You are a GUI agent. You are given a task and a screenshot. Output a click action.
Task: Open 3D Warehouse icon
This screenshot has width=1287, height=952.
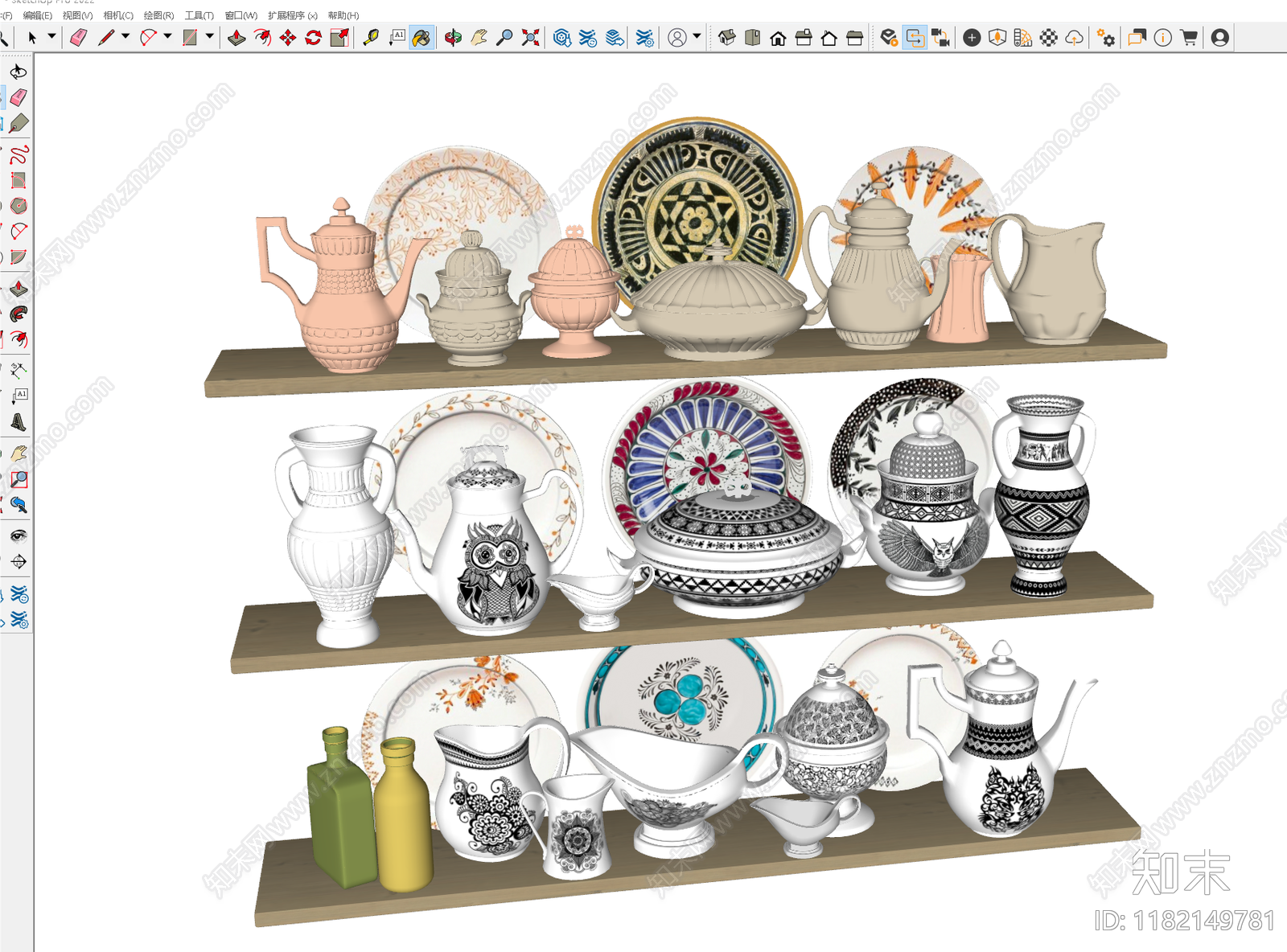pos(562,38)
